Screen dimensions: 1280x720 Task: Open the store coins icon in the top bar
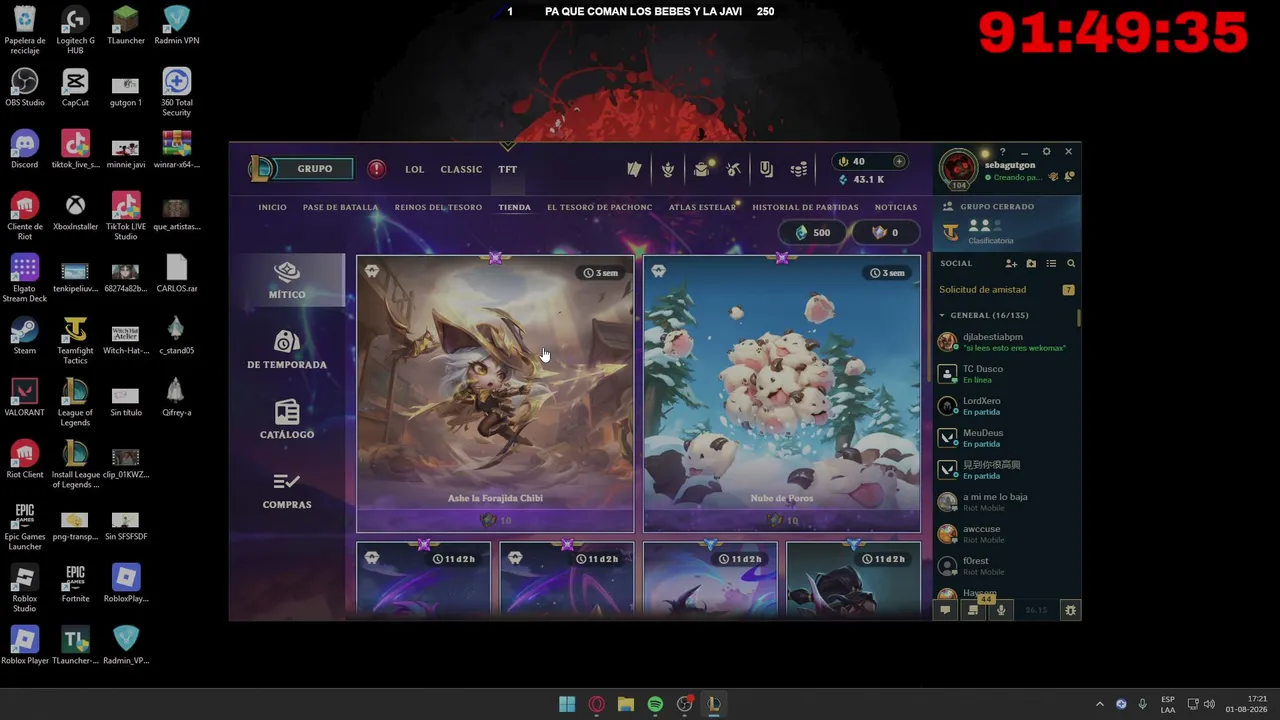pyautogui.click(x=799, y=169)
